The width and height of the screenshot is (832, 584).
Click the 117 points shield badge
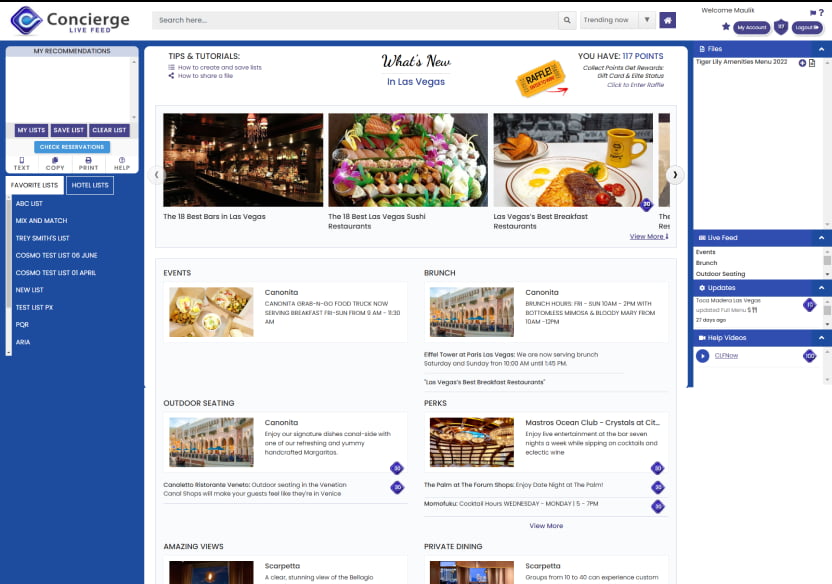(781, 27)
